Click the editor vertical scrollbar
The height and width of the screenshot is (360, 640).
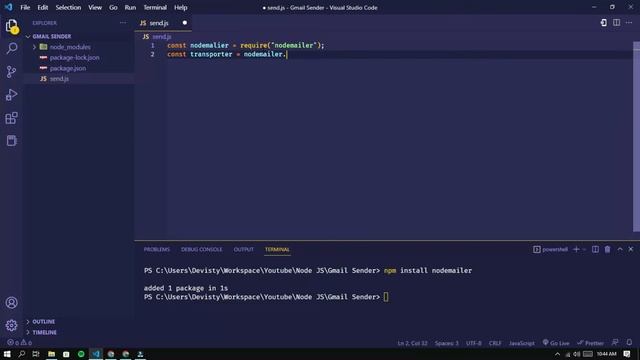point(636,137)
